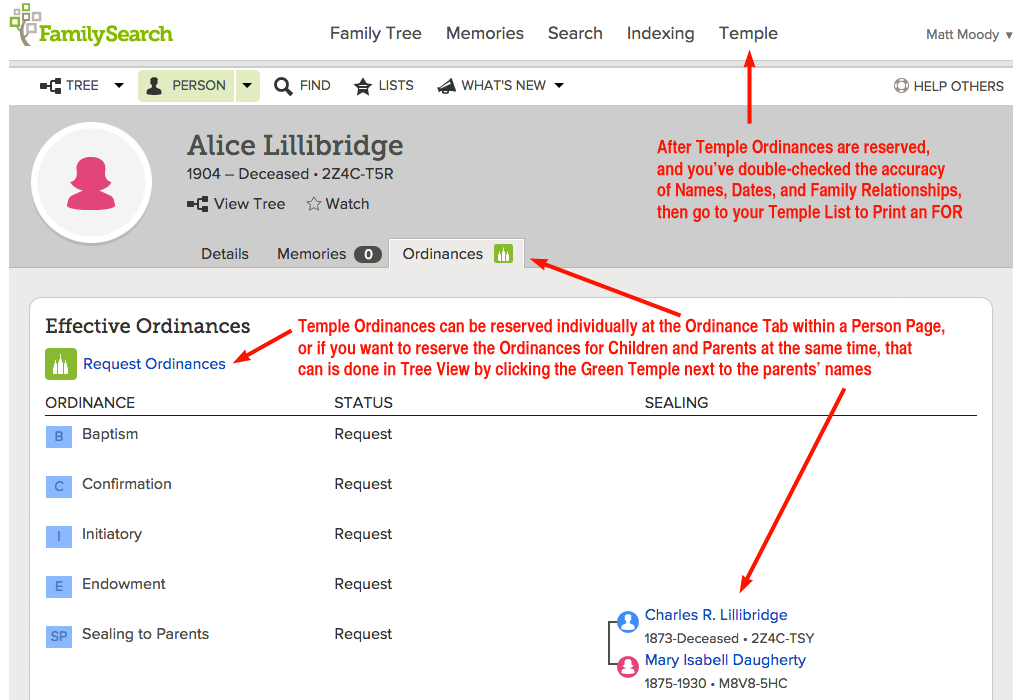Image resolution: width=1023 pixels, height=700 pixels.
Task: Click Mary Isabell Daugherty's pink person icon
Action: coord(628,667)
